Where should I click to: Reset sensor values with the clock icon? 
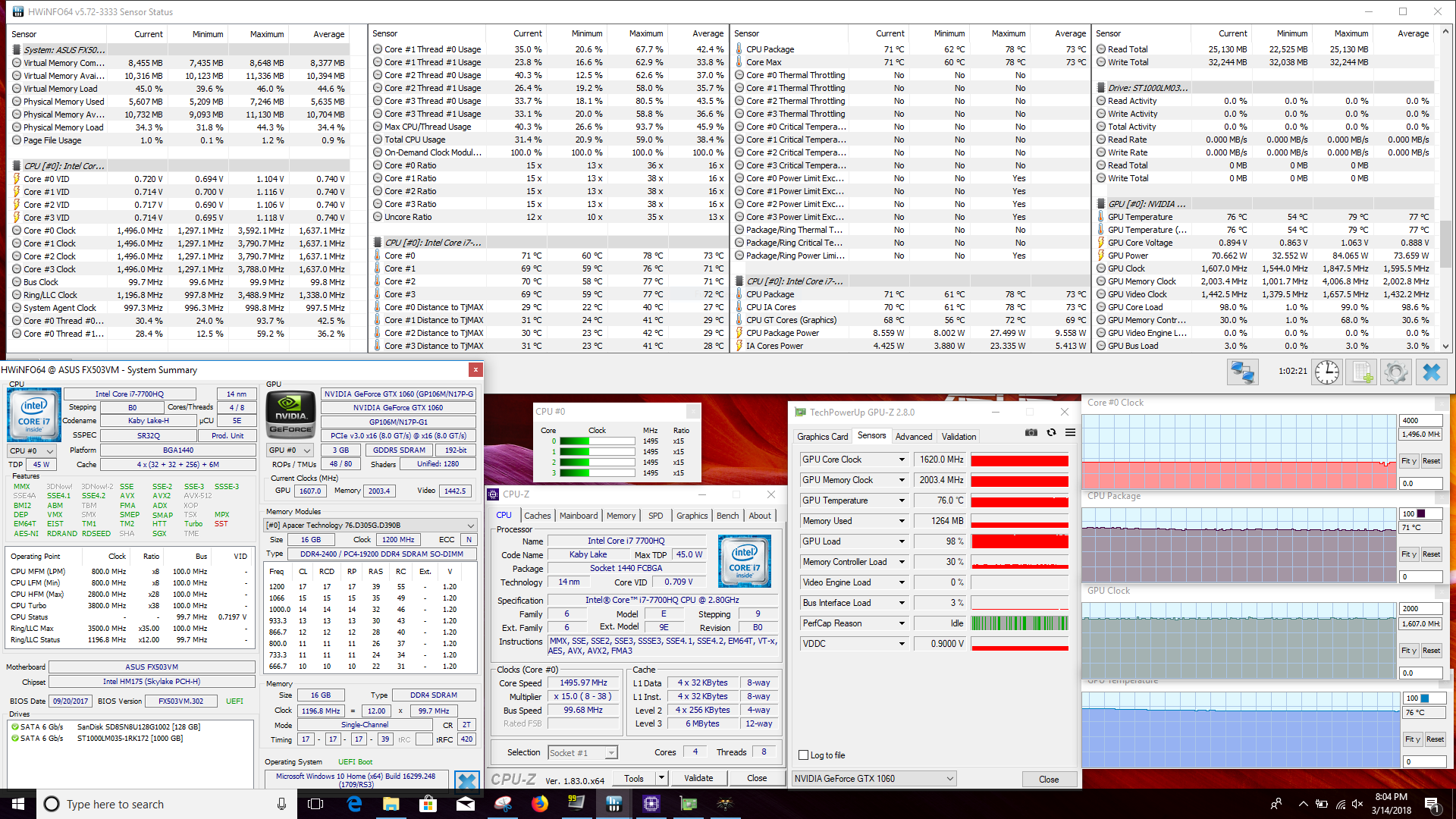tap(1326, 372)
